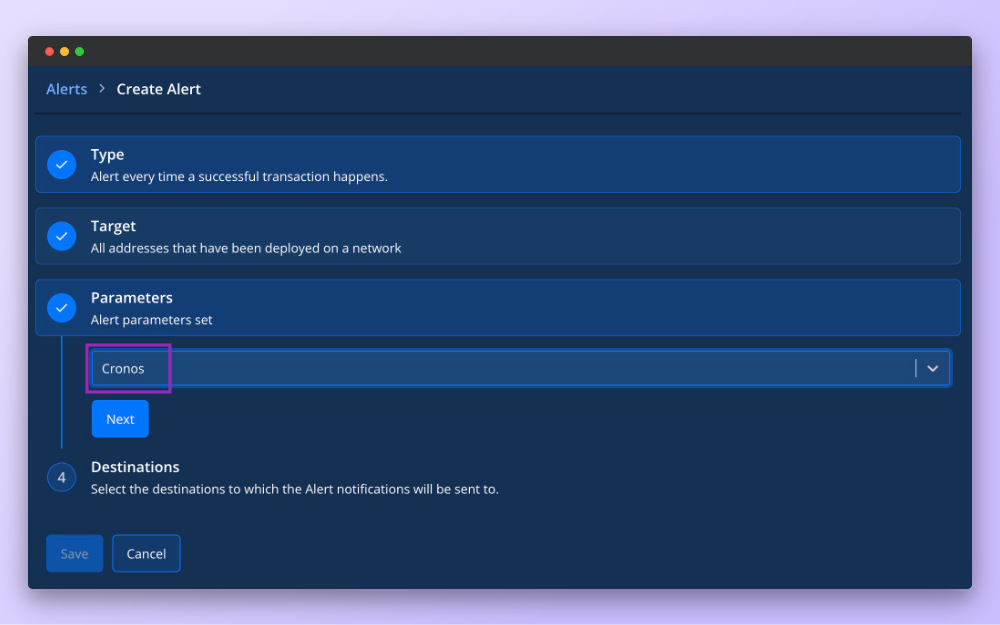Click the disabled Save button
Viewport: 1000px width, 625px height.
(x=75, y=554)
